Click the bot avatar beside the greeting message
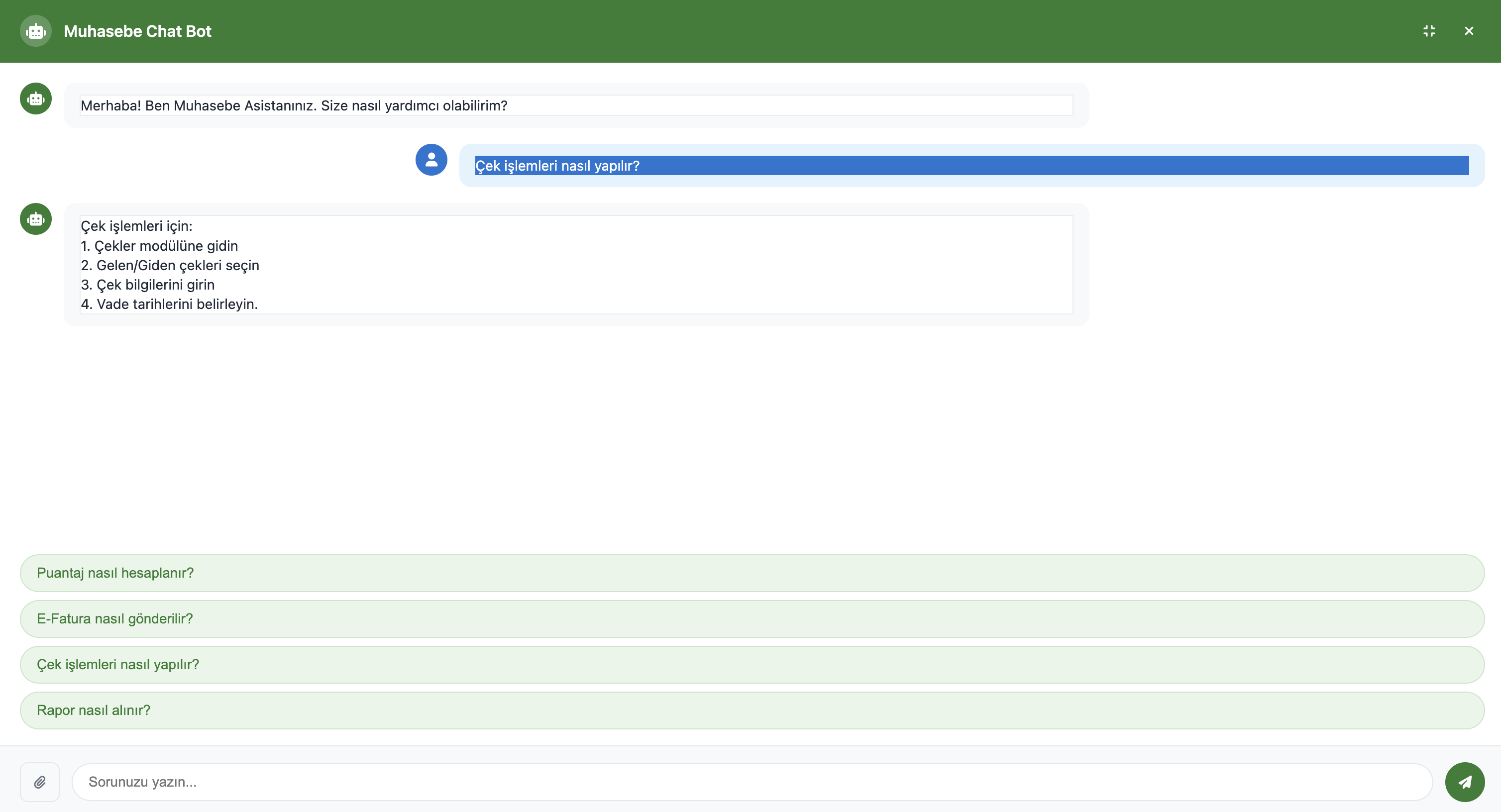 (x=35, y=99)
